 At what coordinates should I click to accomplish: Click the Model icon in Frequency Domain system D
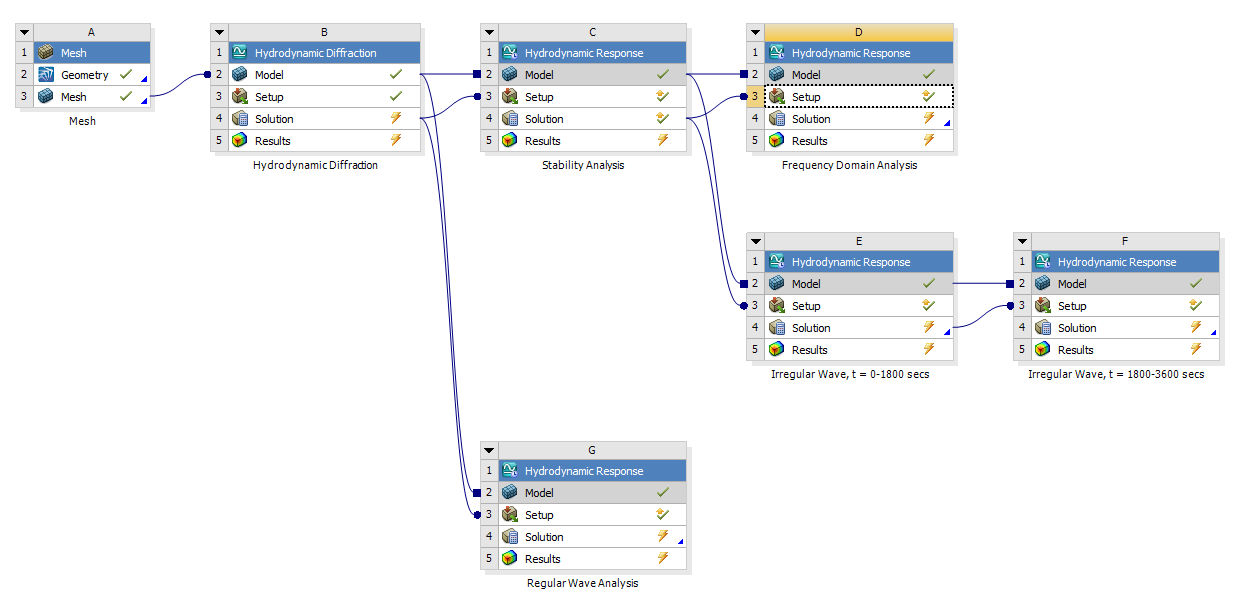pyautogui.click(x=777, y=75)
